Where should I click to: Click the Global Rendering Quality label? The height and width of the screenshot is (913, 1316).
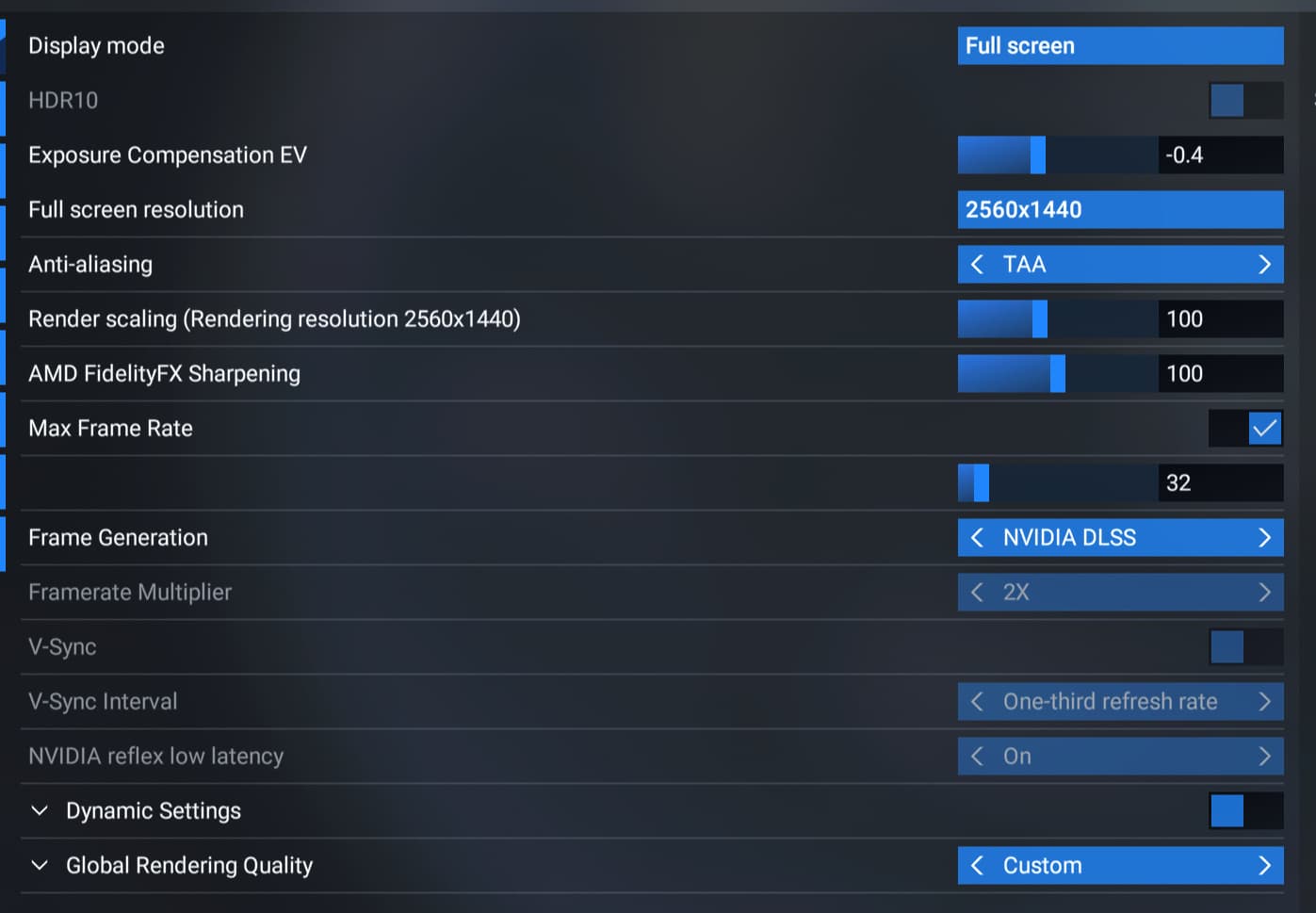(x=189, y=865)
